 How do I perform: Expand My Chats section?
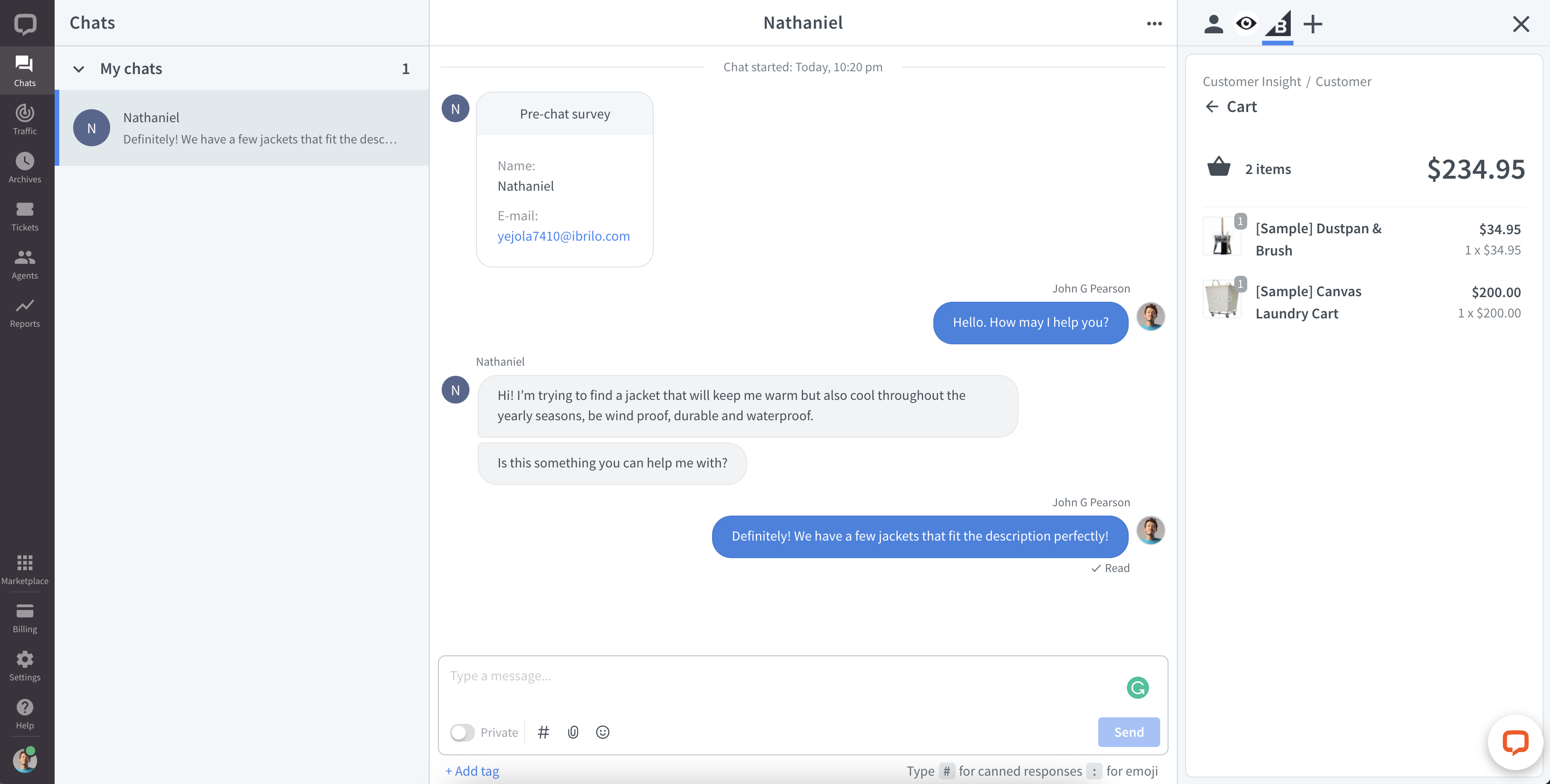pos(79,69)
